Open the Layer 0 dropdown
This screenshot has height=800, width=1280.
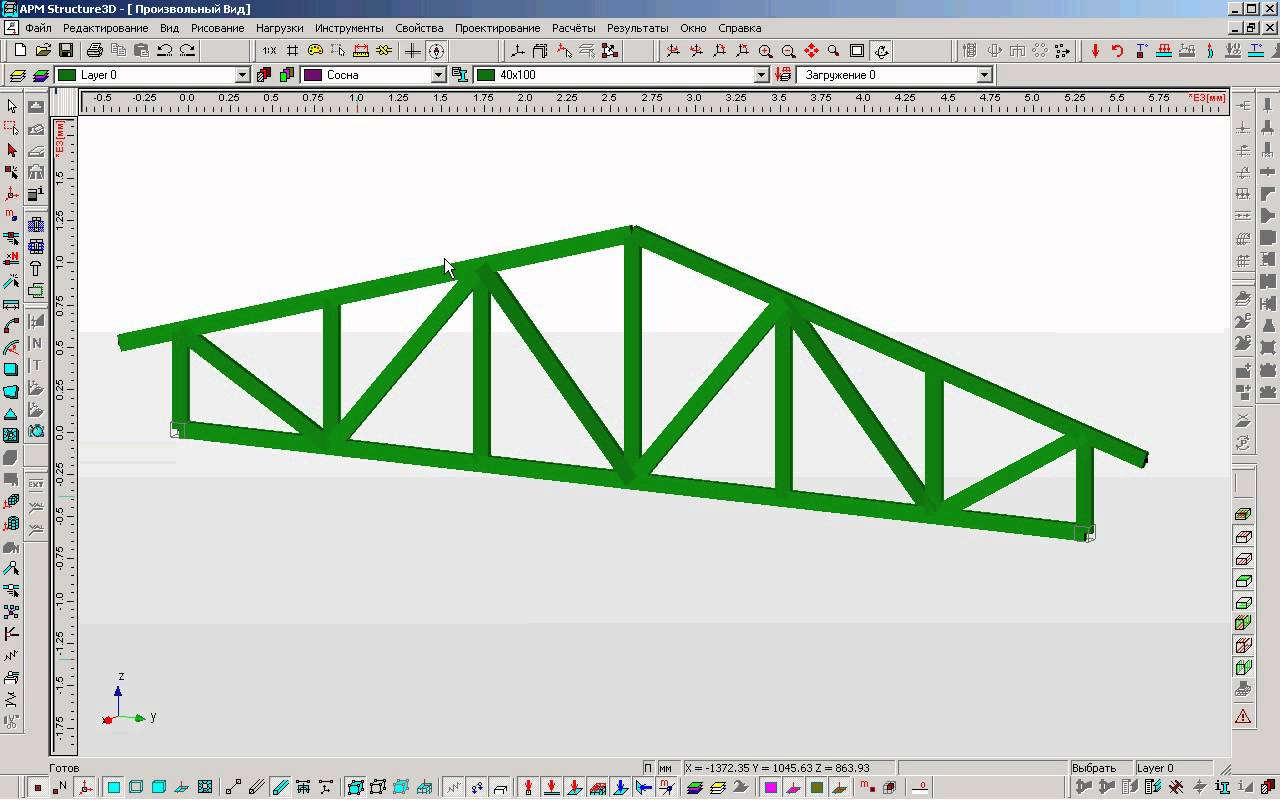click(242, 75)
